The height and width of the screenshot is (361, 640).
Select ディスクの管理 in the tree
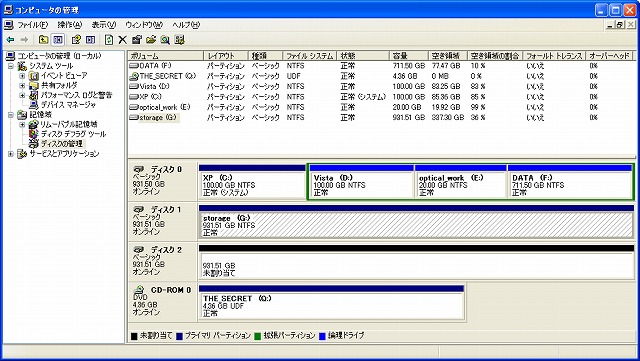click(x=62, y=144)
